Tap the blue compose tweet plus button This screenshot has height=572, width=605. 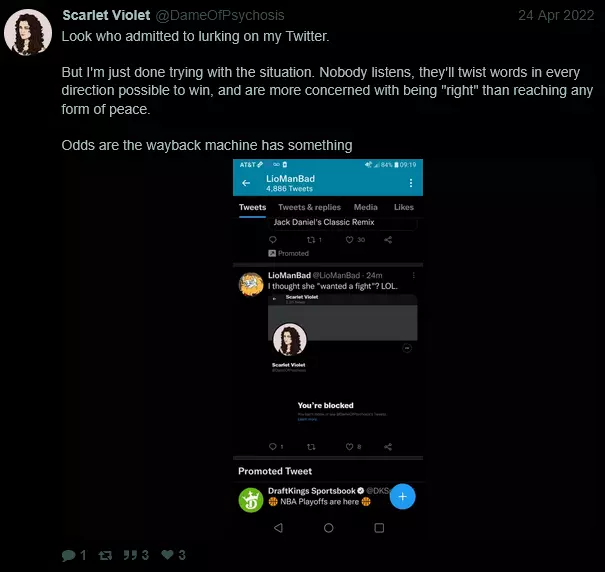[401, 496]
